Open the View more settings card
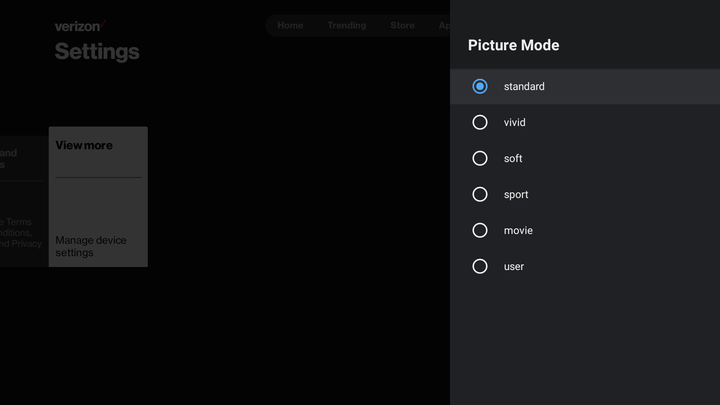Viewport: 720px width, 405px height. pos(98,197)
